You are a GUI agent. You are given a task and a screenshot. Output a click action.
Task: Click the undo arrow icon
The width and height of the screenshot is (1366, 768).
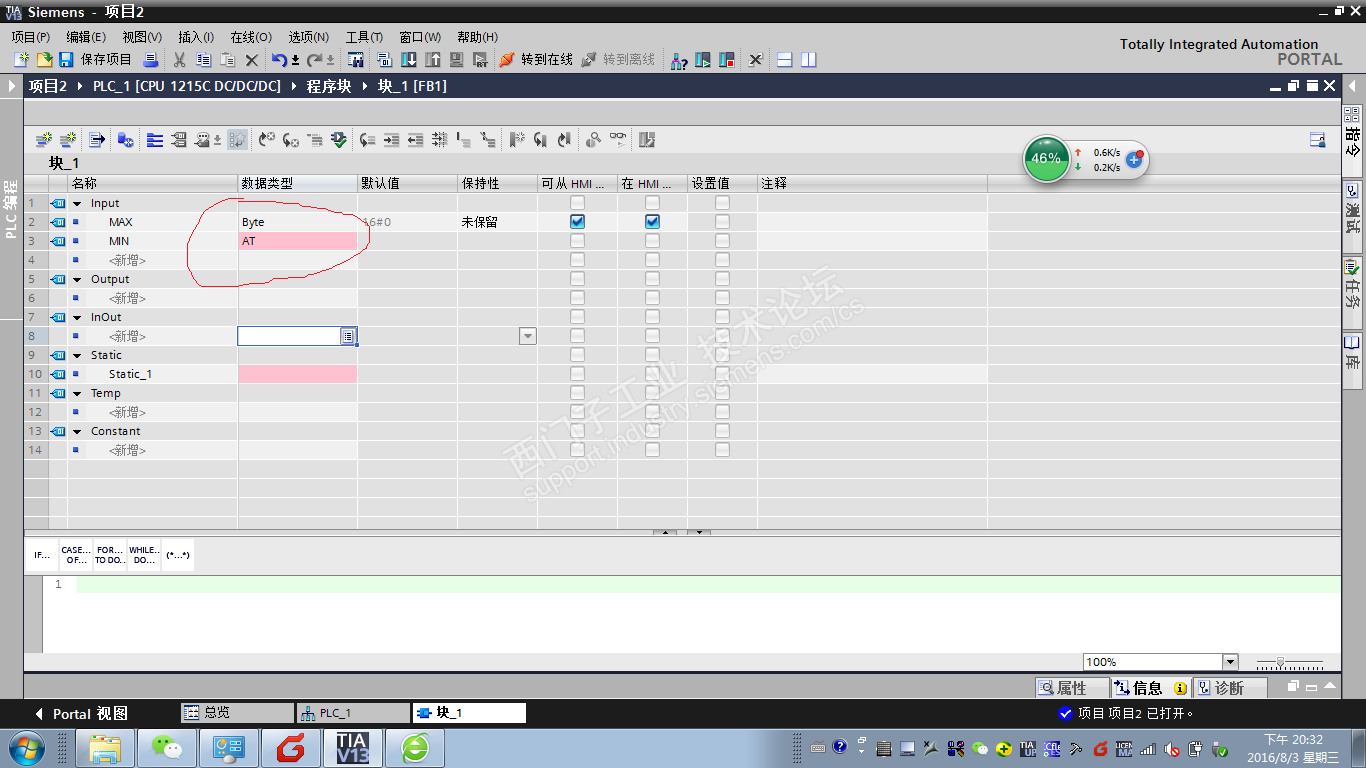click(280, 60)
